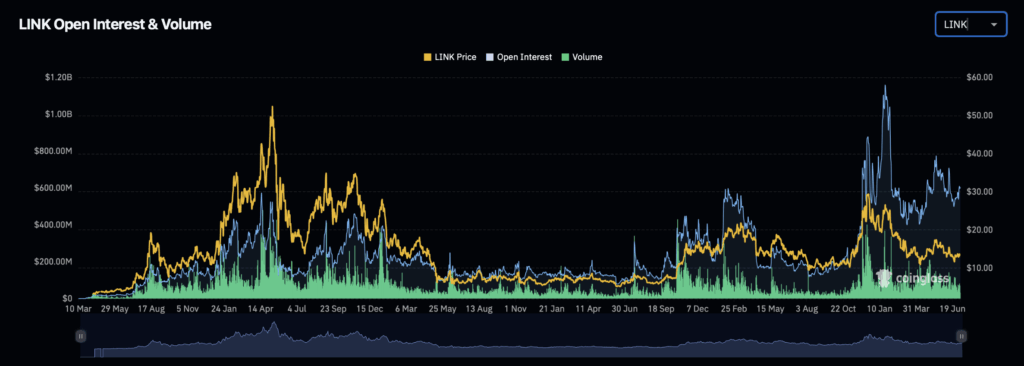Click the $1.20B left axis label
This screenshot has height=366, width=1024.
(58, 77)
